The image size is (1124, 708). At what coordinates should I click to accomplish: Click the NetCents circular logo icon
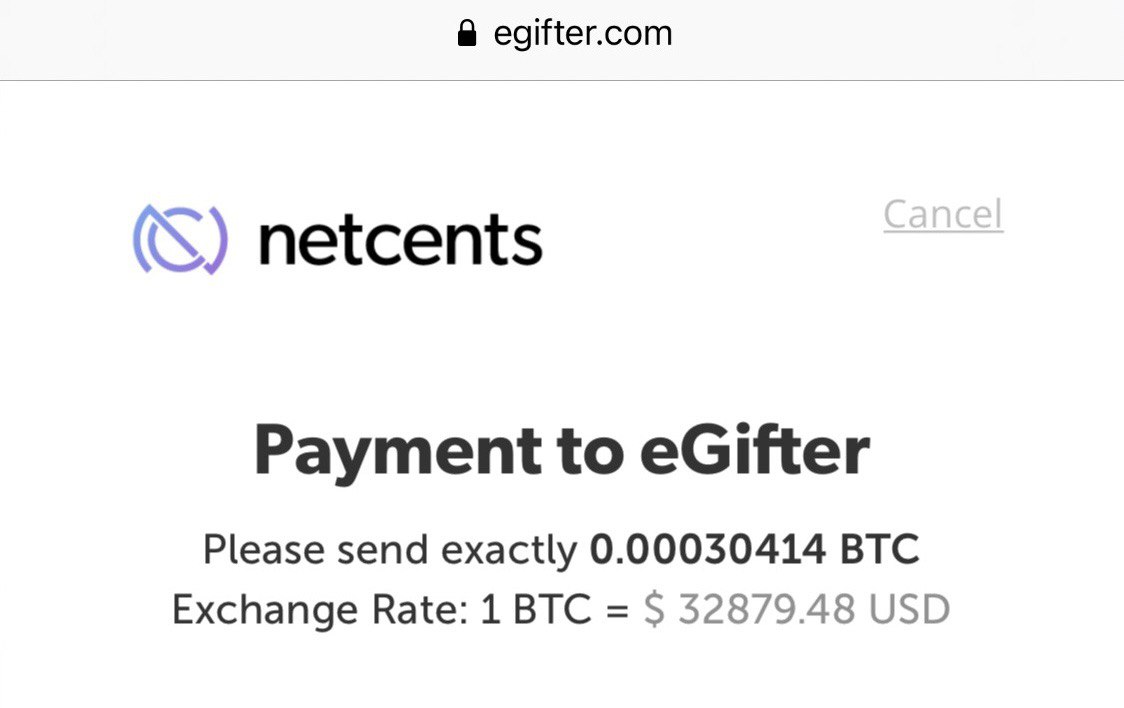click(177, 239)
